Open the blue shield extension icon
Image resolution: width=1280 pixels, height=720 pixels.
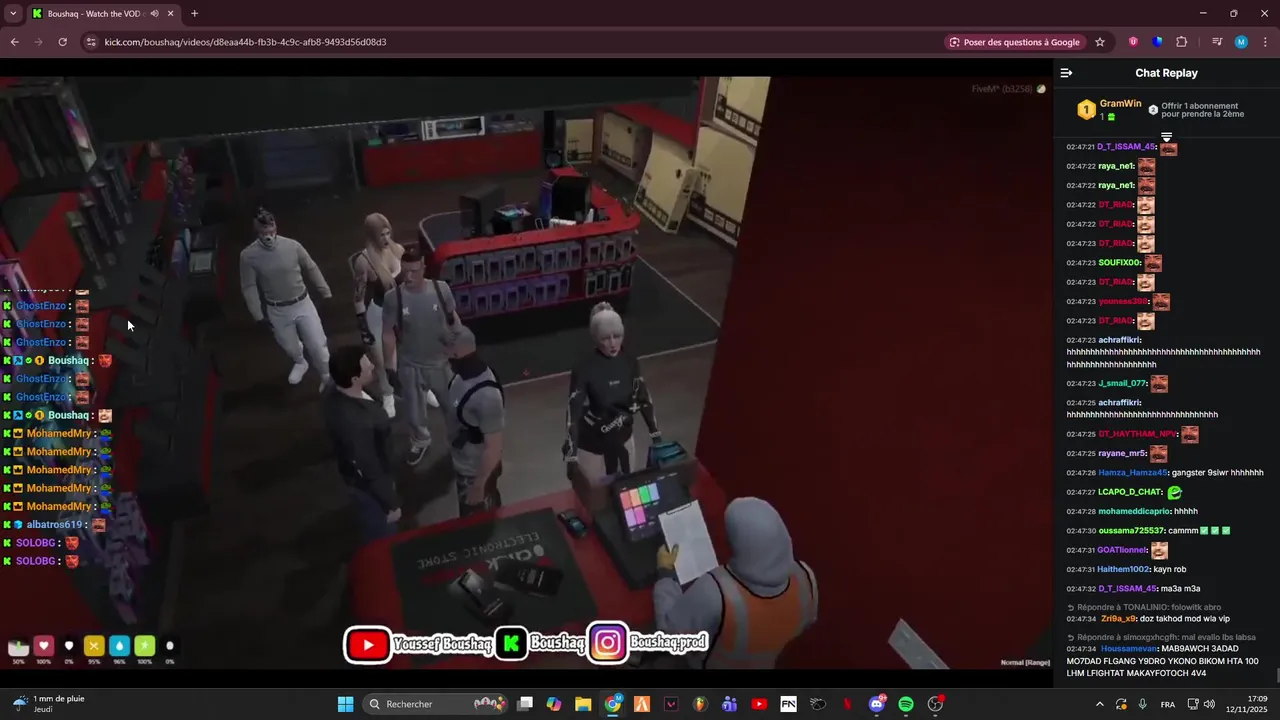tap(1157, 42)
